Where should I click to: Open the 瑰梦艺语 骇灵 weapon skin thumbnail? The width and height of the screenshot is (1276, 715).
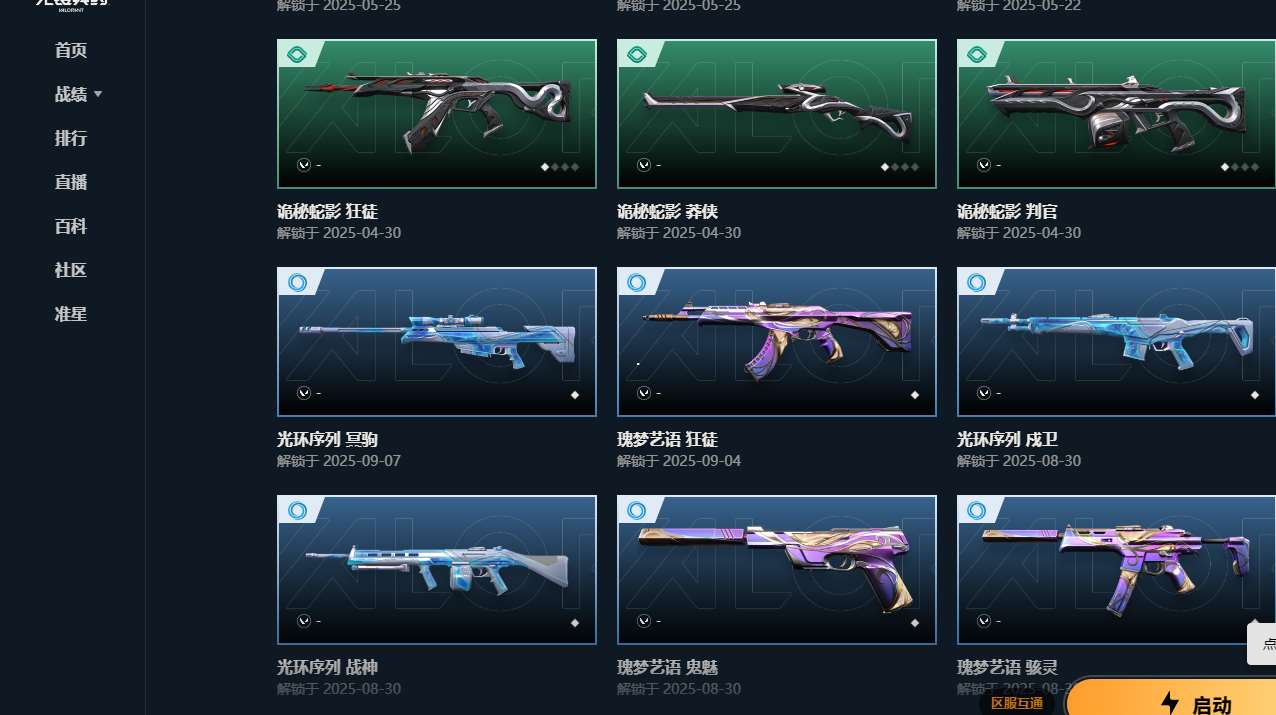1116,570
